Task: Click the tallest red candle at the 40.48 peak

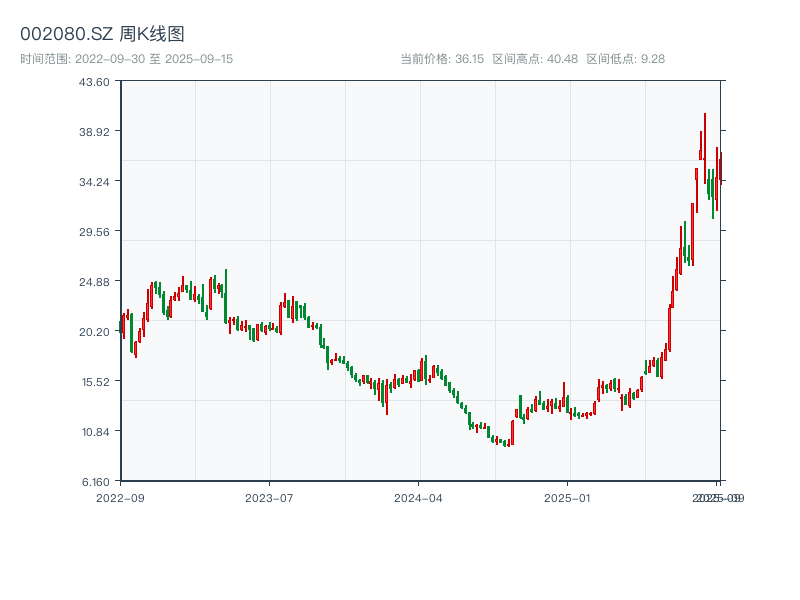Action: click(x=705, y=148)
